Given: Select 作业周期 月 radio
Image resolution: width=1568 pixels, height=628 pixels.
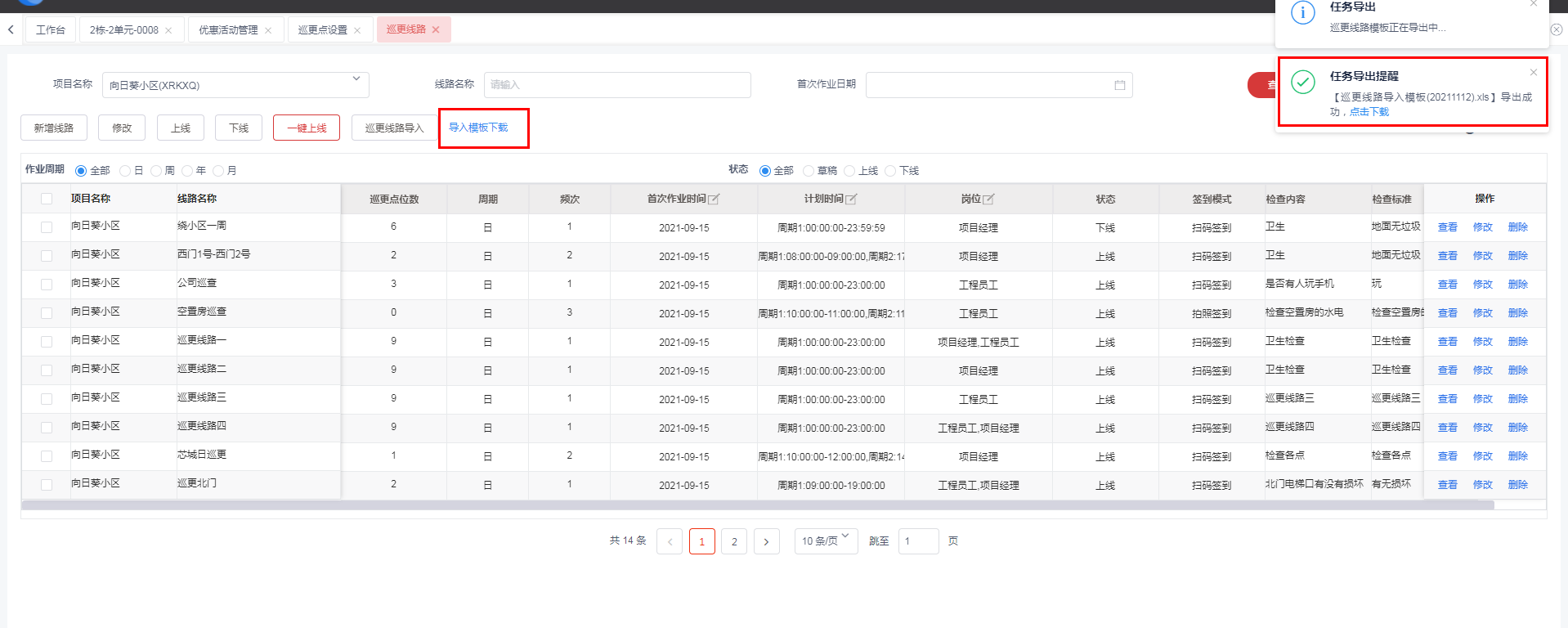Looking at the screenshot, I should 218,171.
